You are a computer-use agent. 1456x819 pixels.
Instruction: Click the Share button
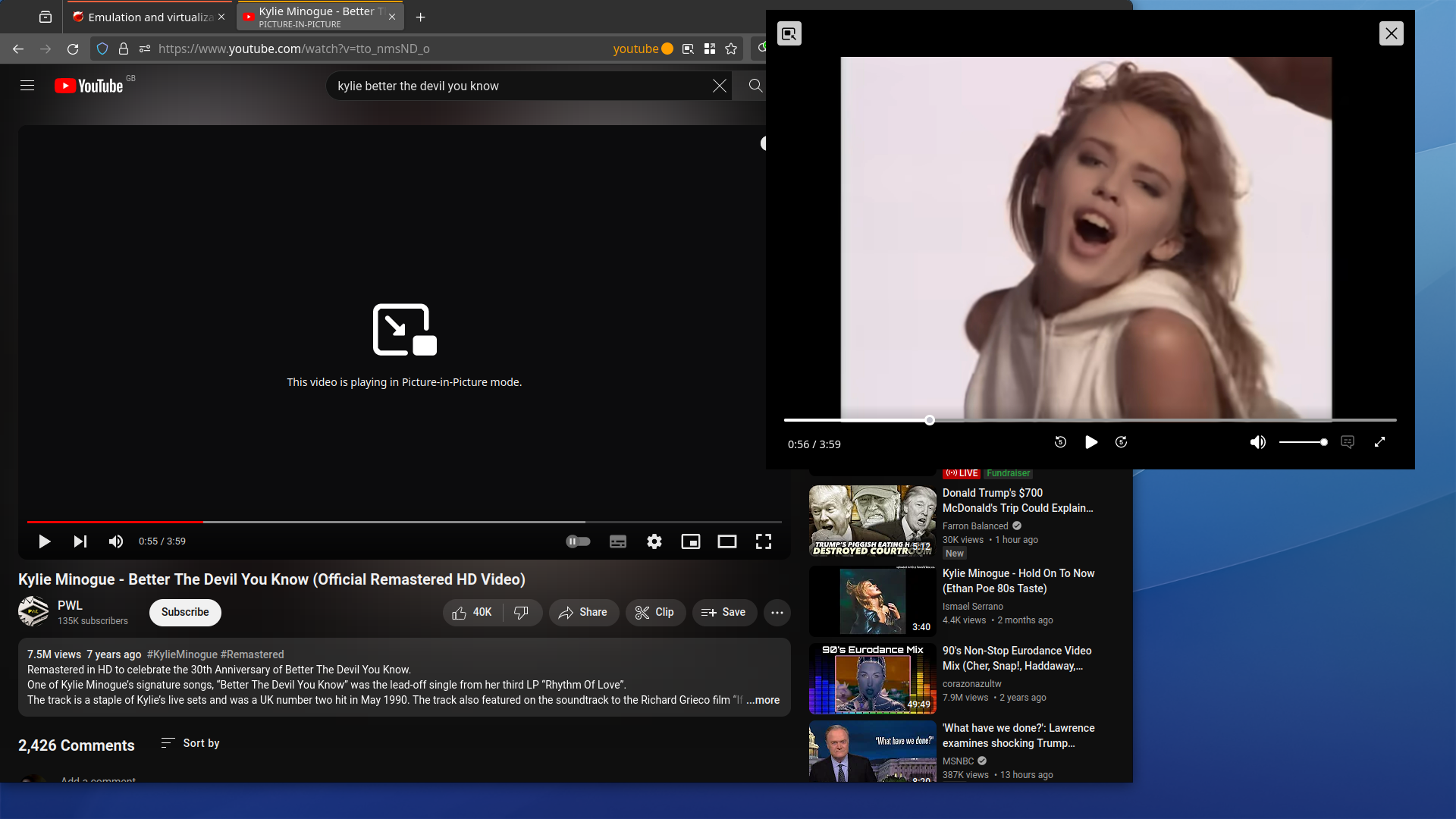coord(584,612)
